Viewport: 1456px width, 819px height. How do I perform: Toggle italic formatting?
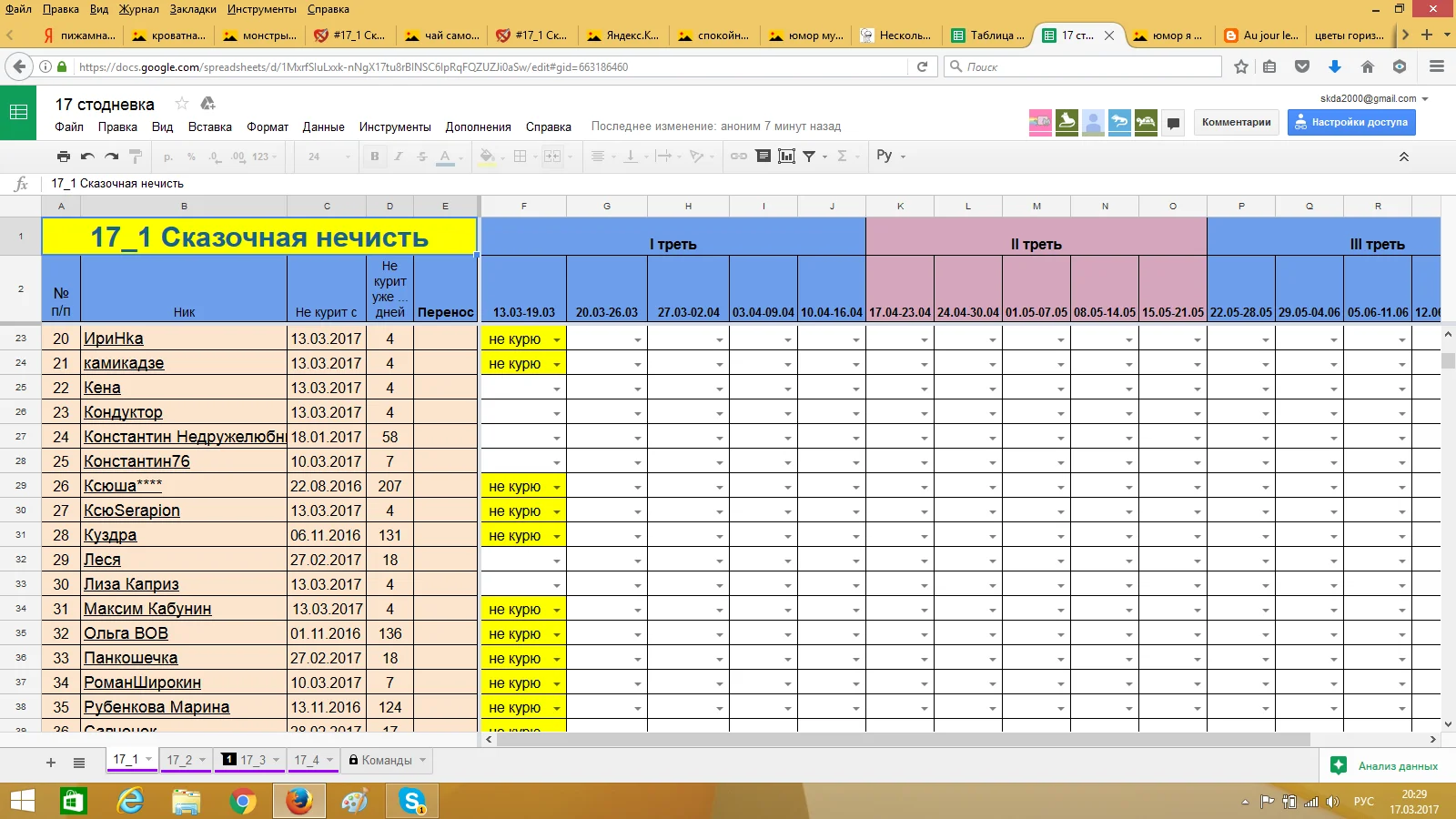coord(398,157)
